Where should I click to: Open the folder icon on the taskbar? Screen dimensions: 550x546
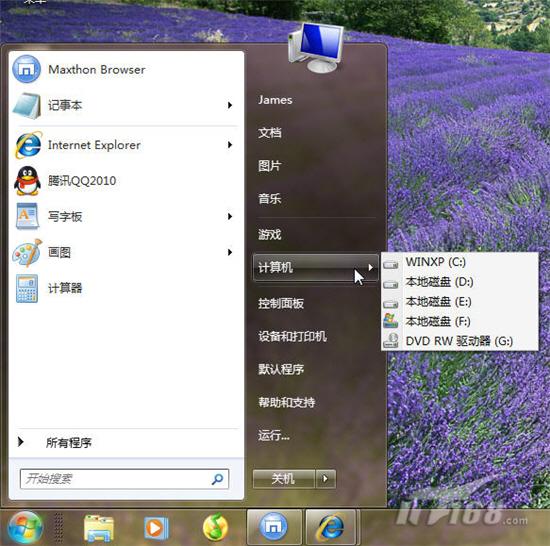(99, 528)
